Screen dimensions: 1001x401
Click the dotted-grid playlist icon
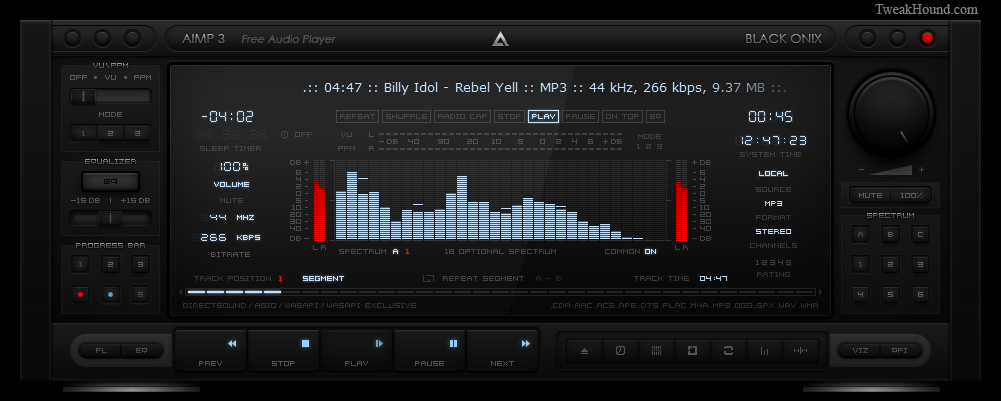[x=656, y=351]
